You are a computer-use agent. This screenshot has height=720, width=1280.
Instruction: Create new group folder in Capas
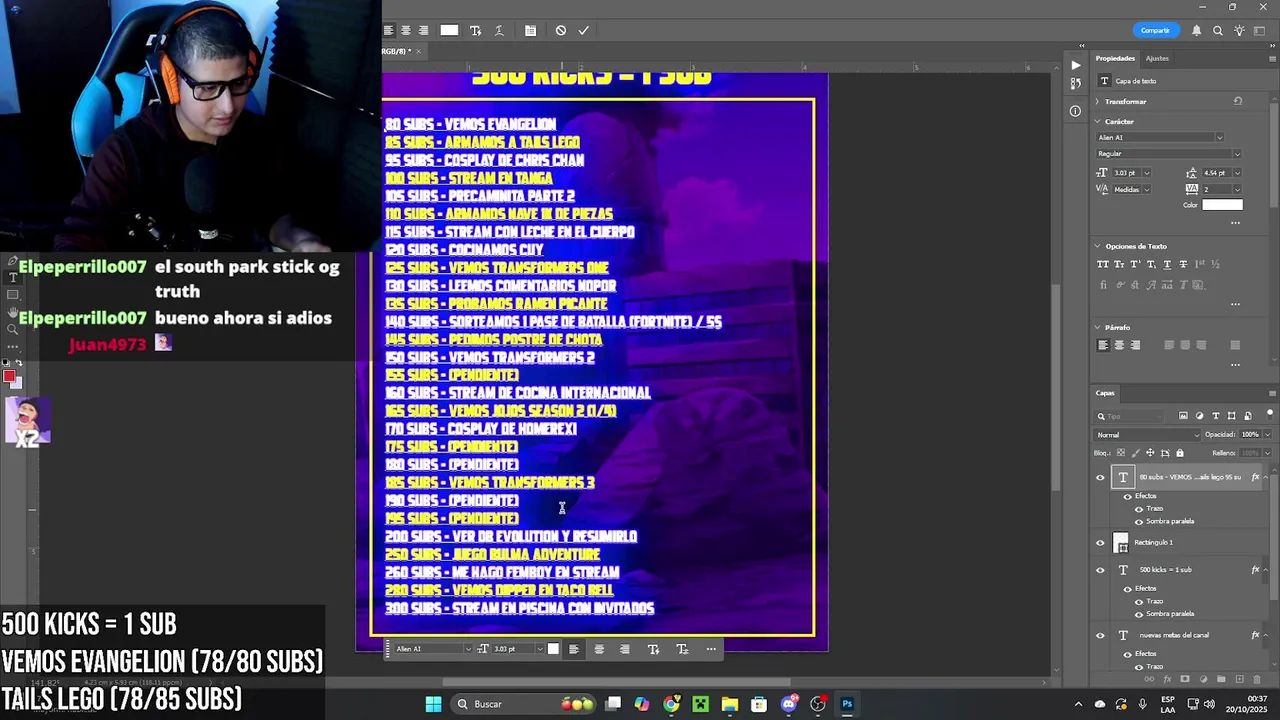click(x=1221, y=679)
